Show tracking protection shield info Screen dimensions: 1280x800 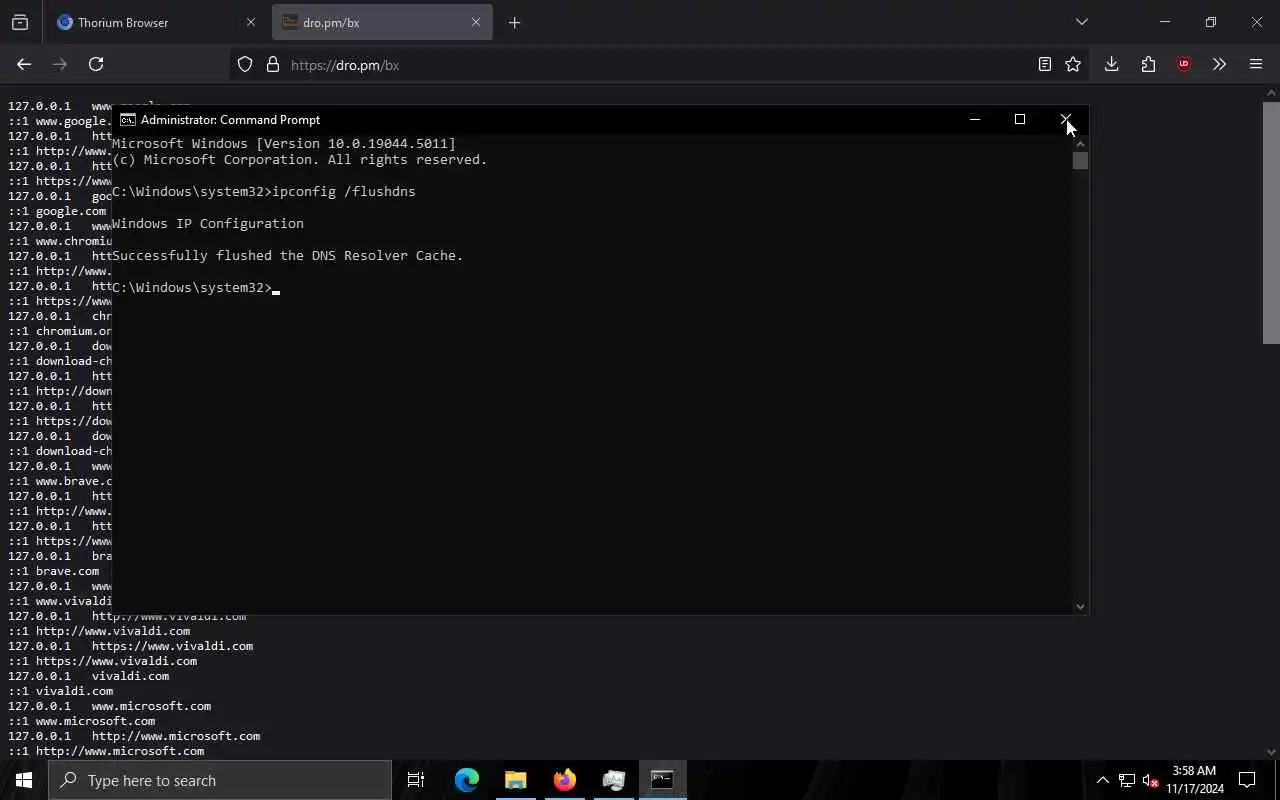point(245,64)
